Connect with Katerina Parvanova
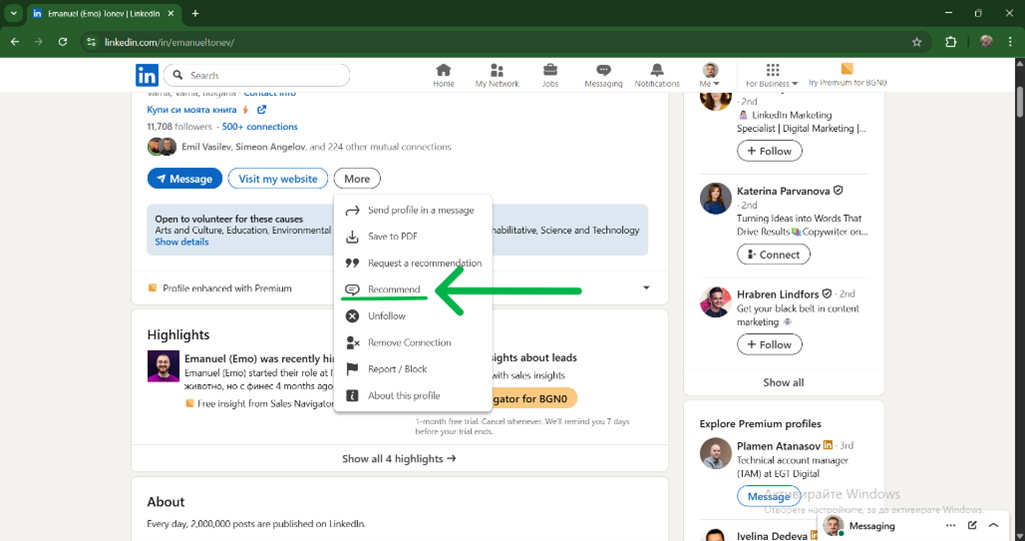The width and height of the screenshot is (1025, 541). [x=772, y=254]
